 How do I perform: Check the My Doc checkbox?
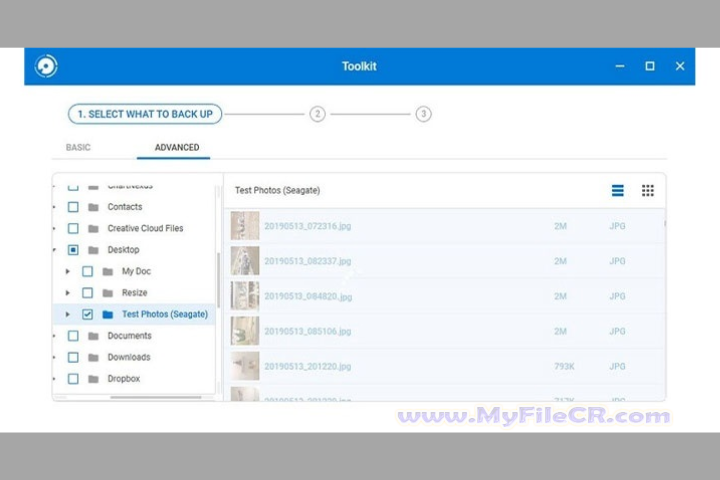tap(87, 271)
